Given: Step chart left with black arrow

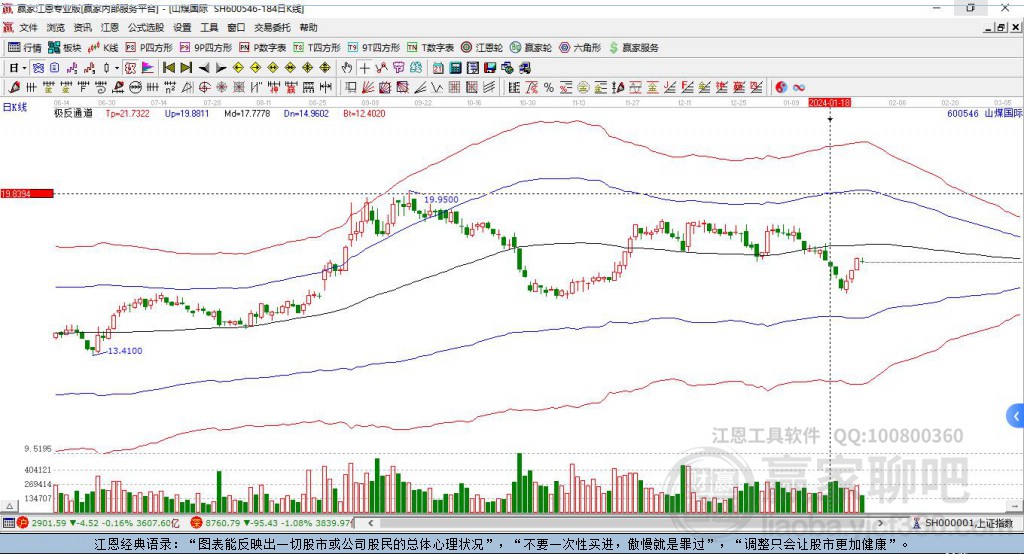Looking at the screenshot, I should coord(204,68).
